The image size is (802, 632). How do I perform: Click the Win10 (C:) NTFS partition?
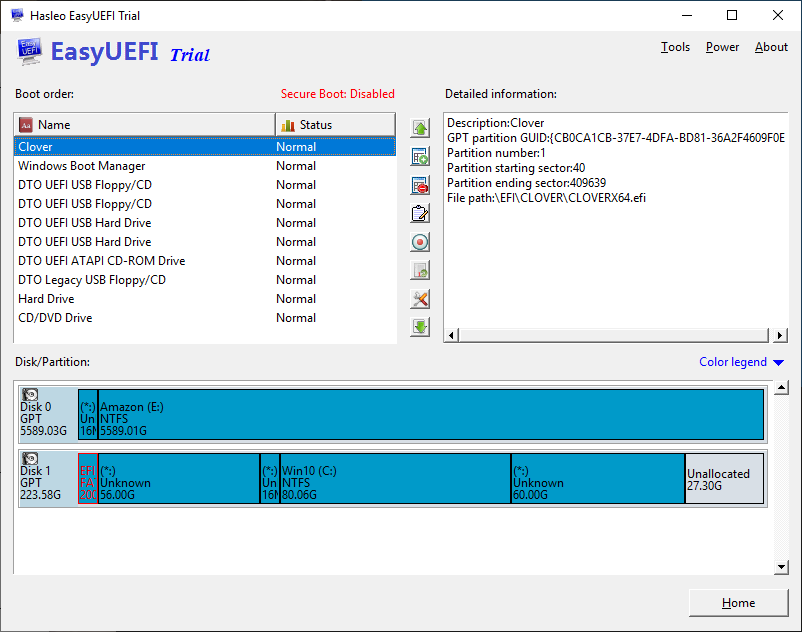click(x=395, y=478)
